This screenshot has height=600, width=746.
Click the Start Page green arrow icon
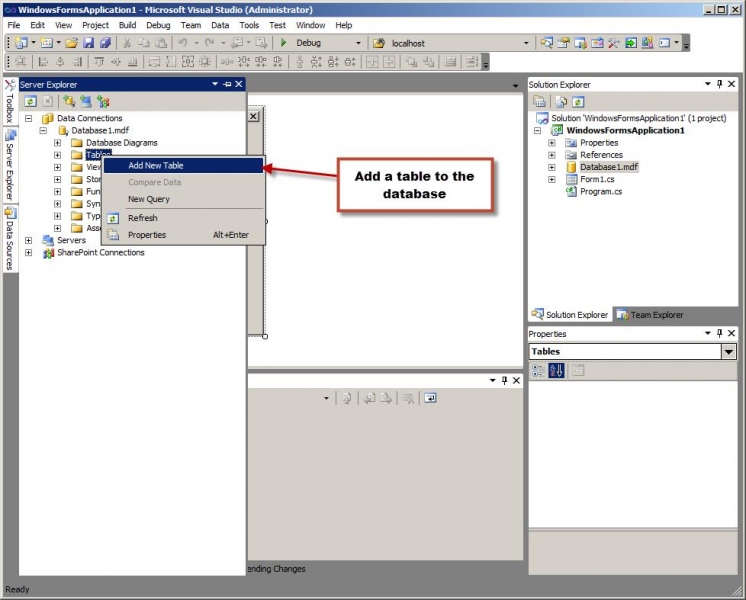pos(630,43)
